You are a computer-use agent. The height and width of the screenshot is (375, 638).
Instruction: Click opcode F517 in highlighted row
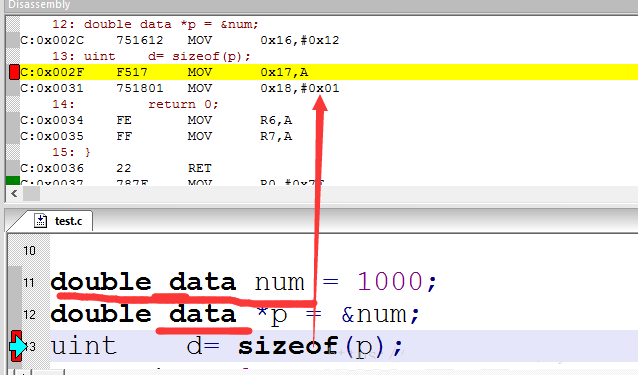point(132,72)
